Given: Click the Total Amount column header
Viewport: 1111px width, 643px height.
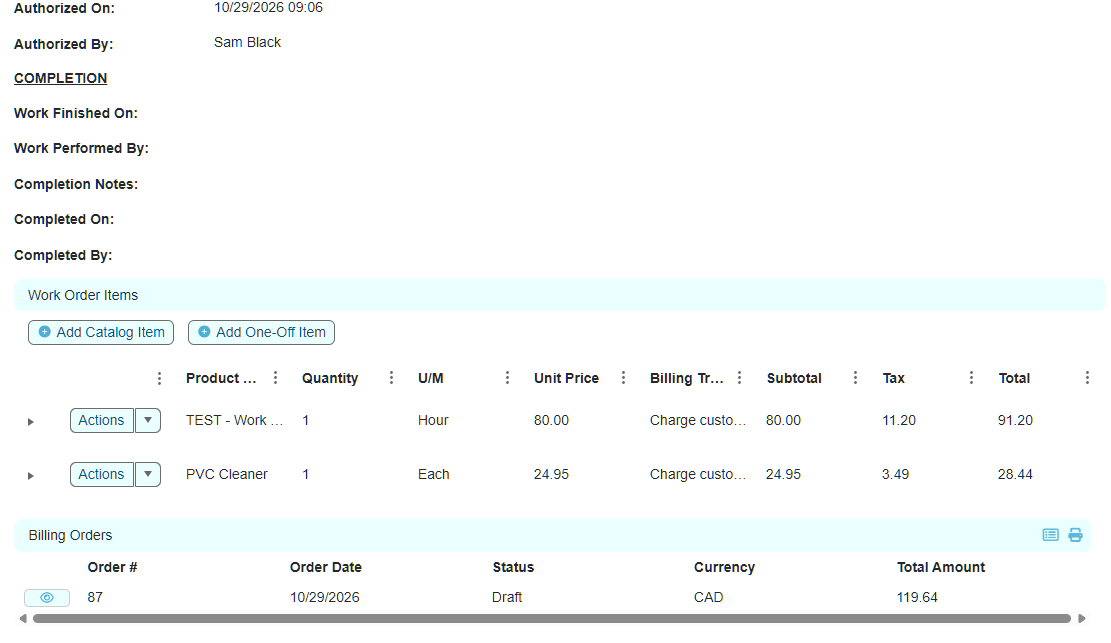Looking at the screenshot, I should click(x=941, y=567).
